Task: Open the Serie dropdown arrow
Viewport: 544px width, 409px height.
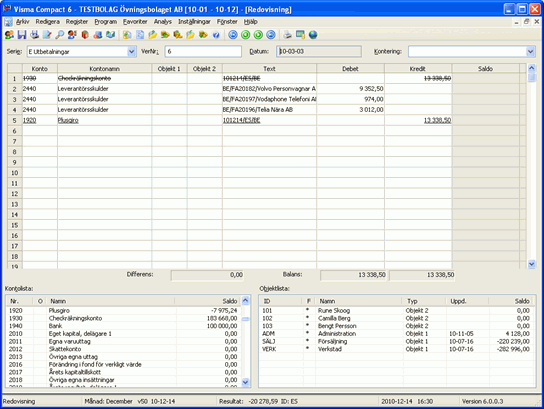Action: point(131,52)
